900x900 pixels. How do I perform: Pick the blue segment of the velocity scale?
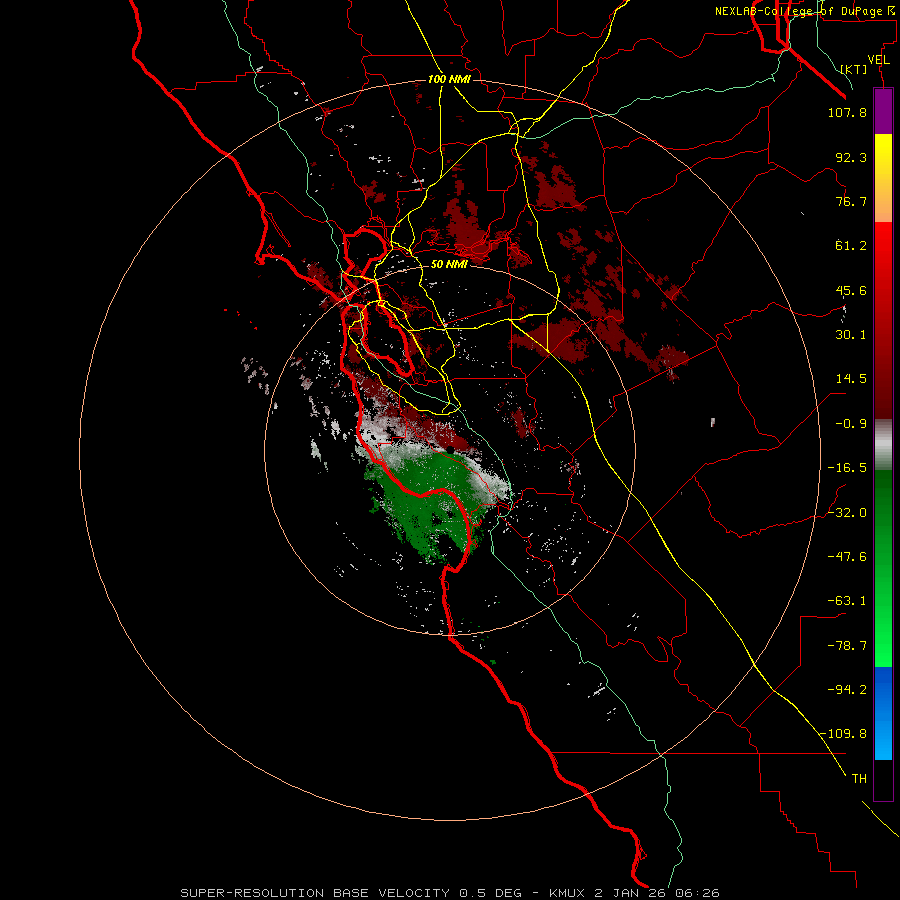click(883, 713)
